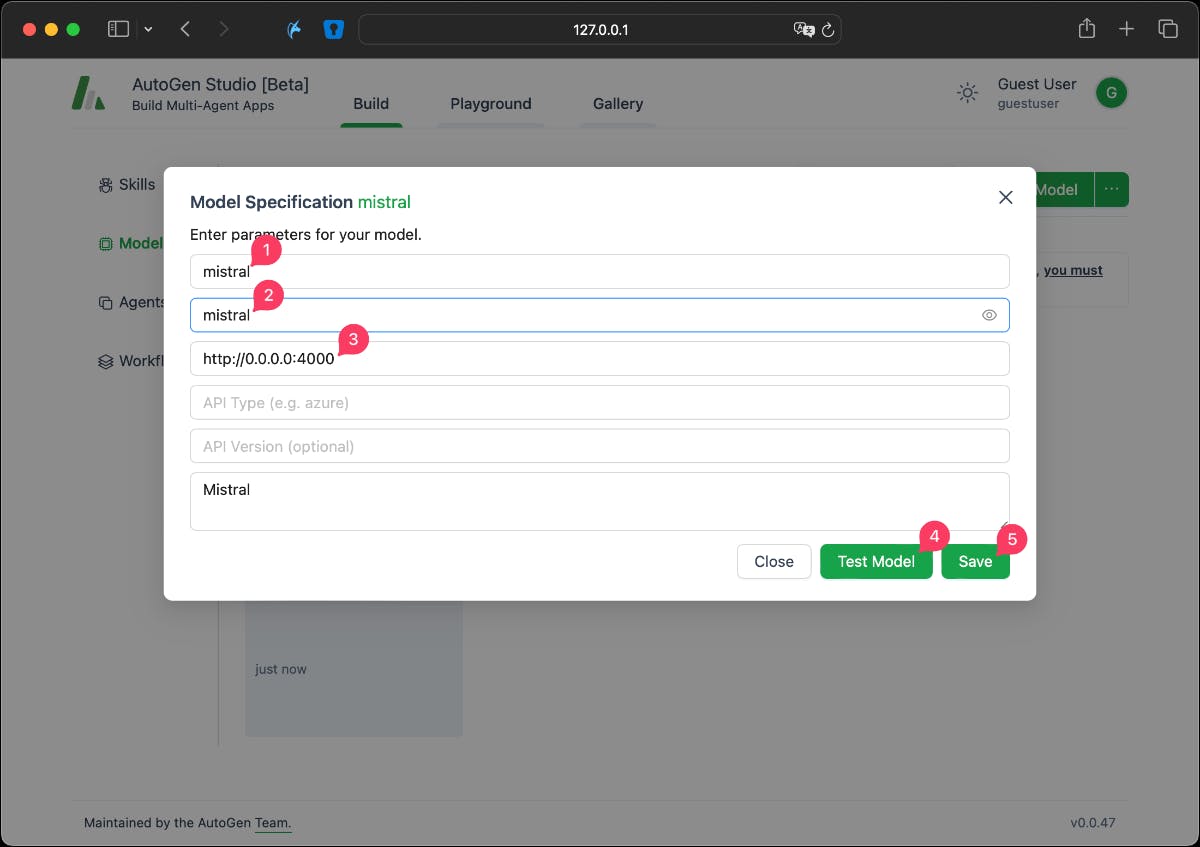The height and width of the screenshot is (847, 1200).
Task: Open the blue shield password manager extension
Action: (332, 30)
